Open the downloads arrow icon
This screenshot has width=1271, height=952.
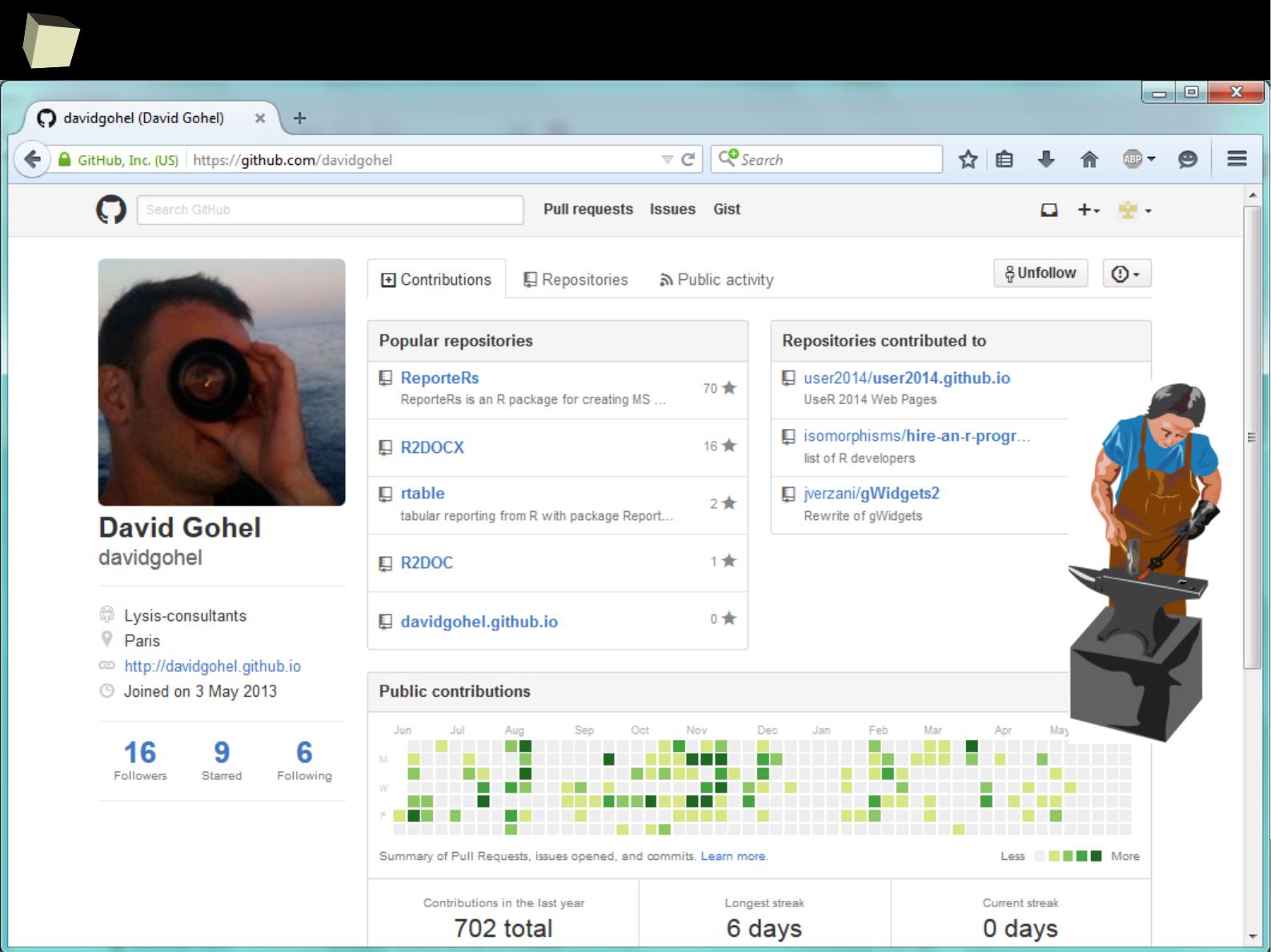coord(1046,159)
